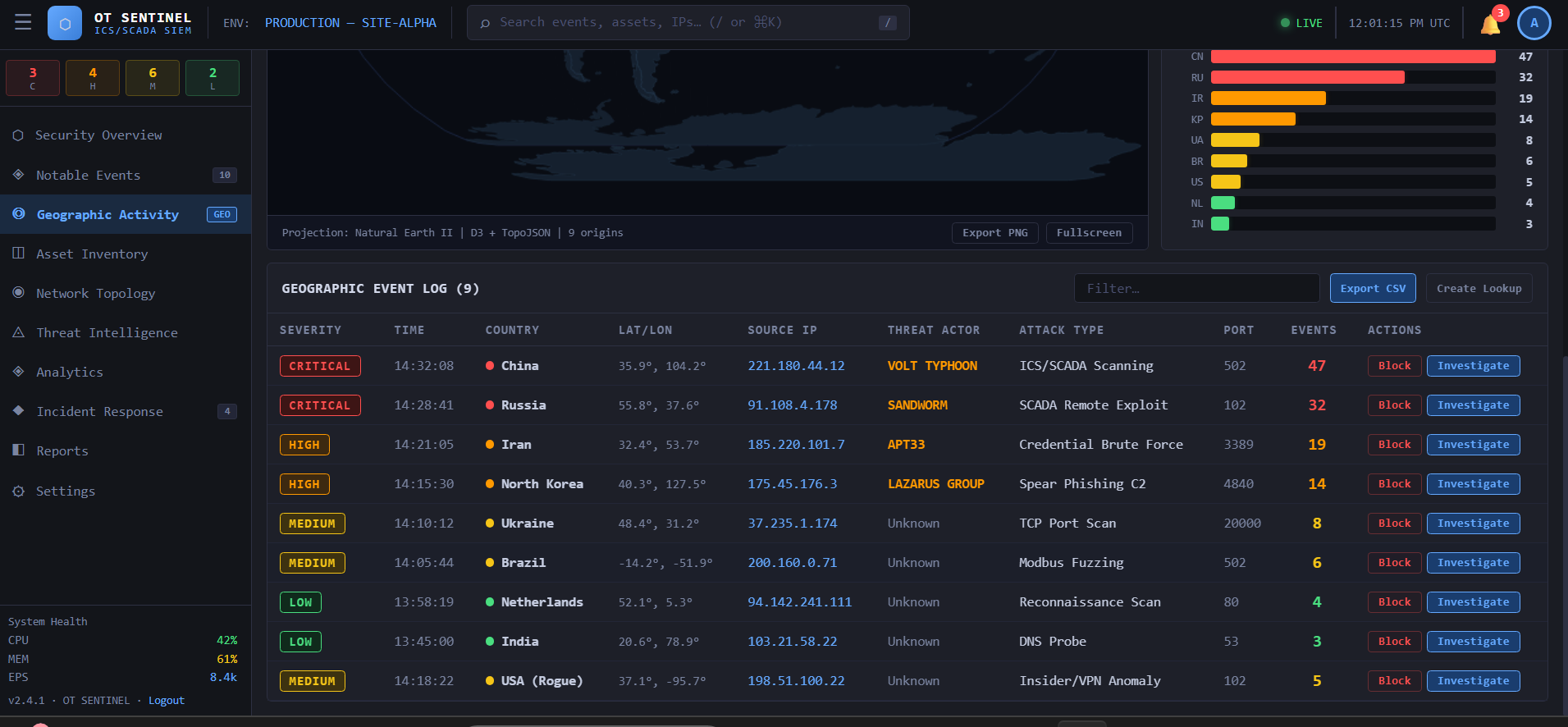Click the OT Sentinel logo icon
1568x727 pixels.
(65, 23)
